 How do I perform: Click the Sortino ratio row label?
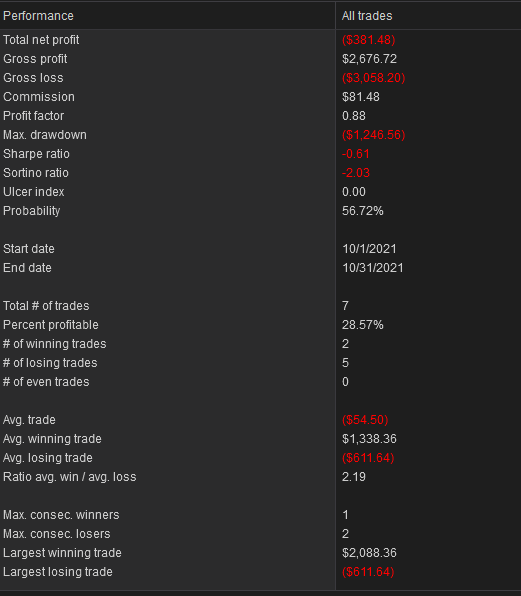[x=36, y=173]
